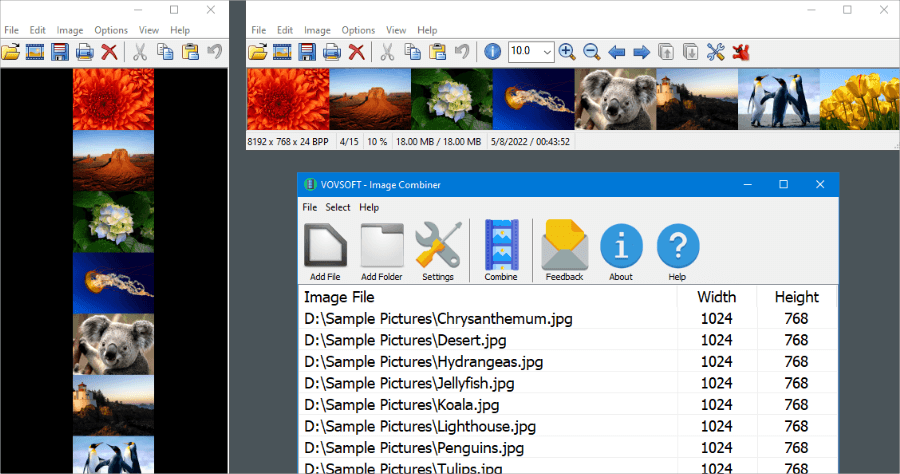Click status bar entry 18.00 MB / 18.00 MB
This screenshot has height=474, width=900.
click(x=439, y=142)
